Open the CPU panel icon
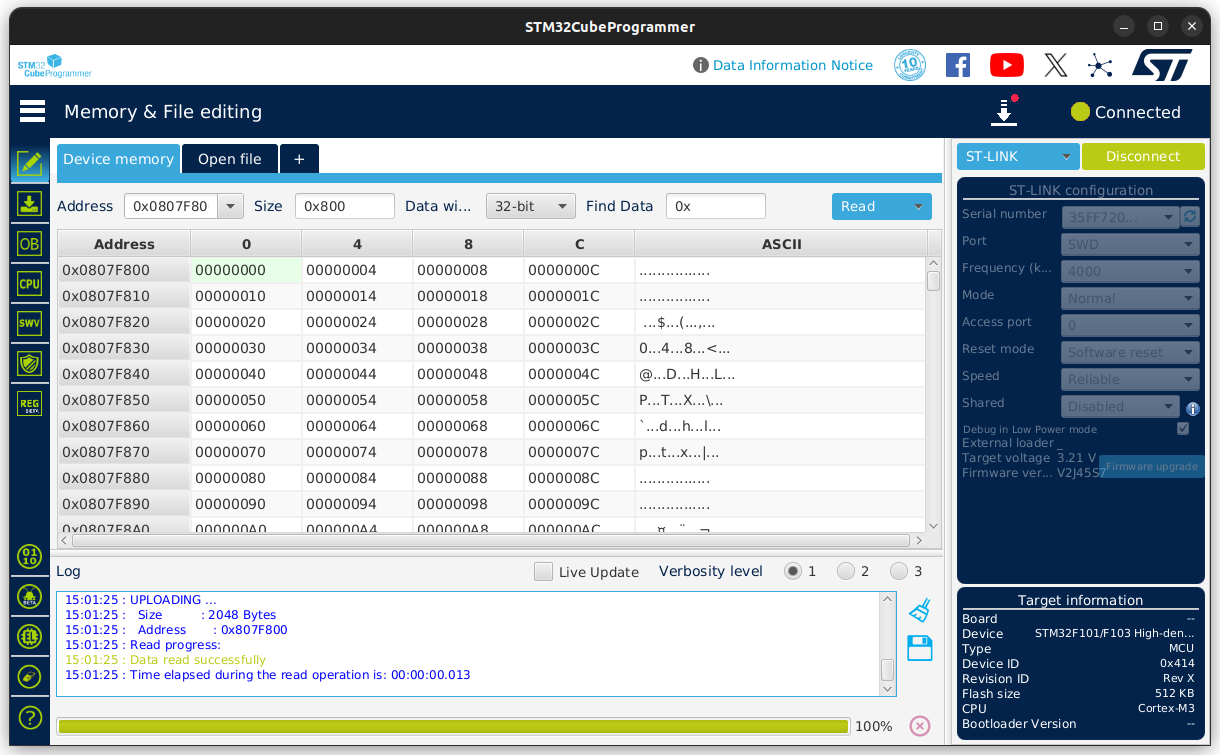The image size is (1220, 755). click(x=30, y=283)
